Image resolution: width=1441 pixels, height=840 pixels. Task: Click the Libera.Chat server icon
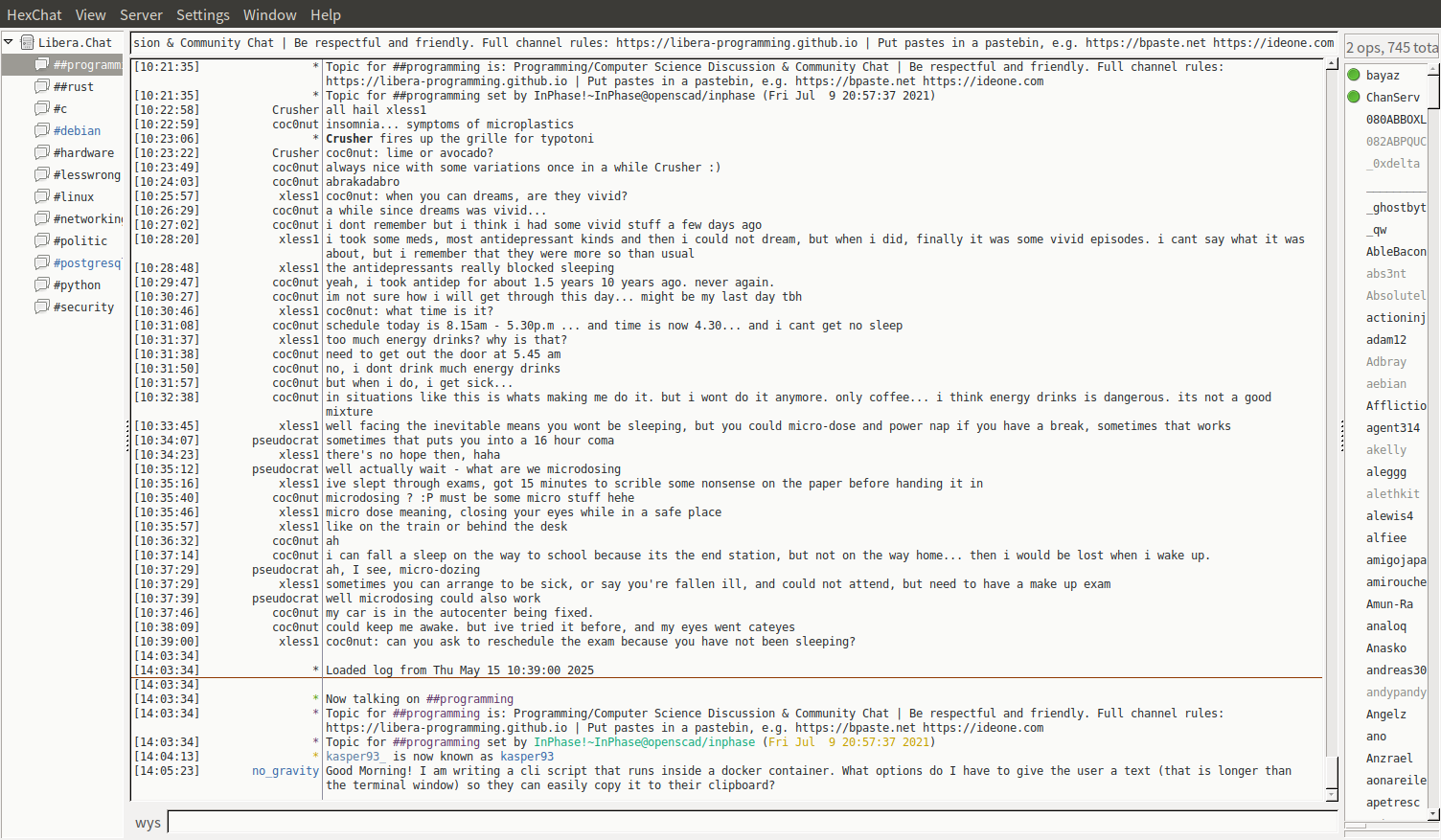coord(27,42)
